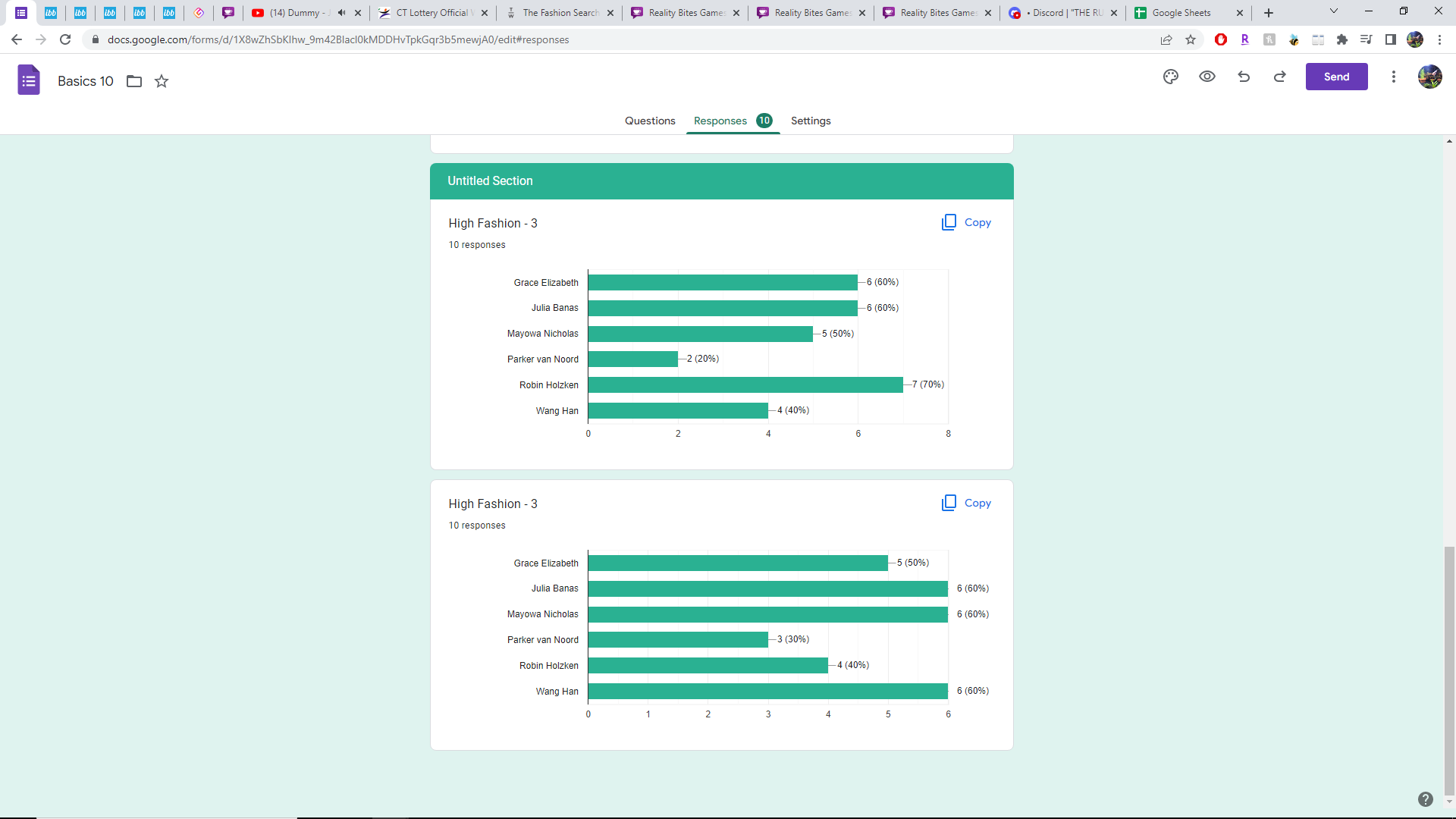Switch to The Fashion Search tab
This screenshot has width=1456, height=819.
coord(560,13)
